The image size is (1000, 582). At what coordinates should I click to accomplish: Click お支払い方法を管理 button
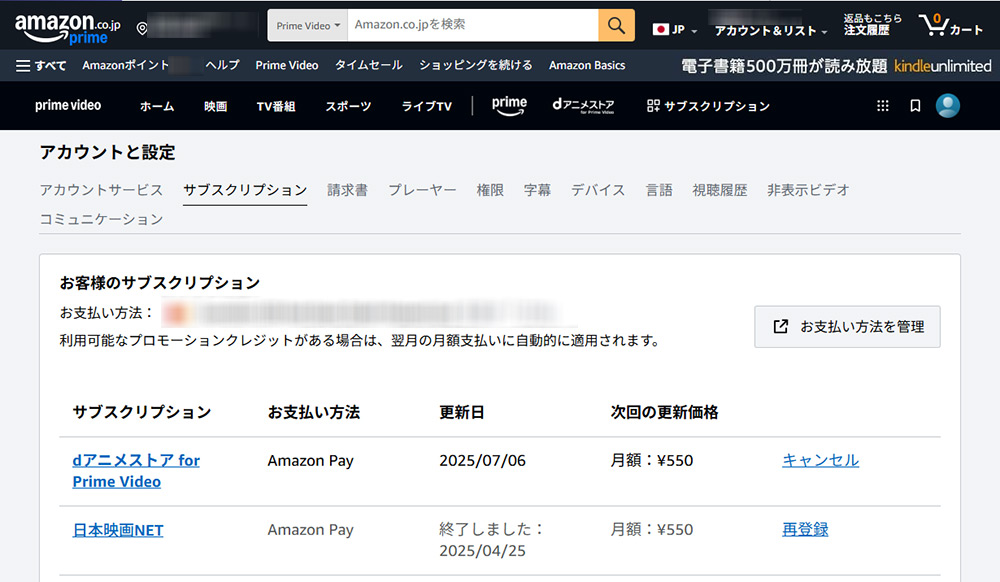(x=847, y=326)
